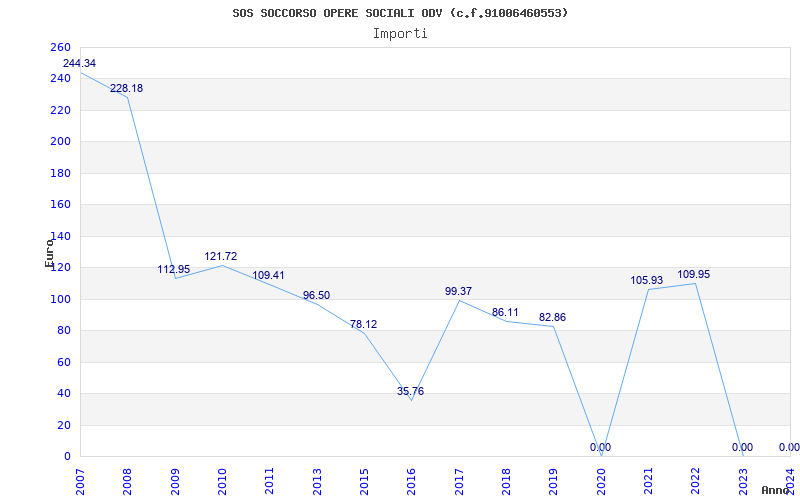
Task: Click the 0.00 label above 2020
Action: 600,447
